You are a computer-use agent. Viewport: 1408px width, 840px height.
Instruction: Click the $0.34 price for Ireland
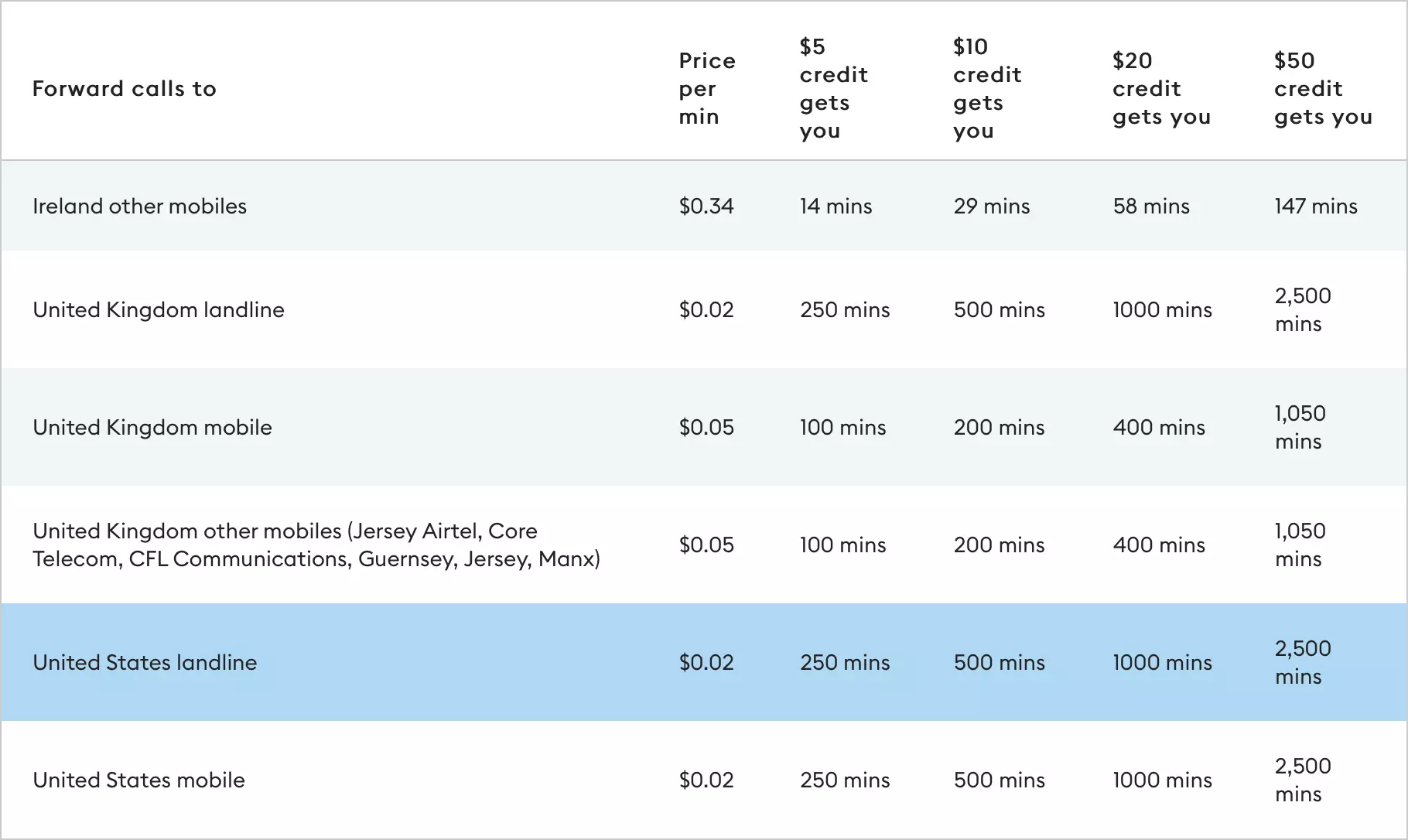[706, 207]
